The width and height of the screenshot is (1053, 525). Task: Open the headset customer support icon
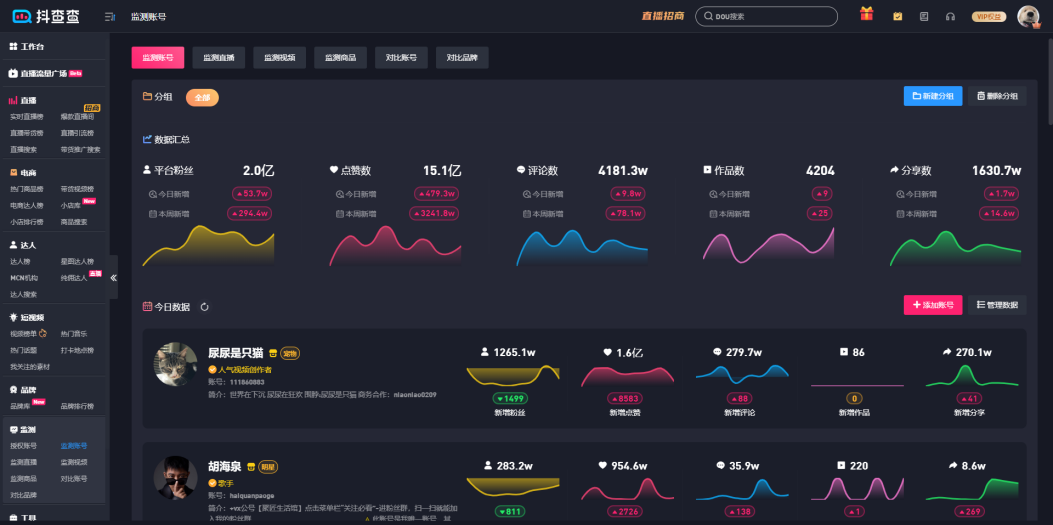click(950, 16)
